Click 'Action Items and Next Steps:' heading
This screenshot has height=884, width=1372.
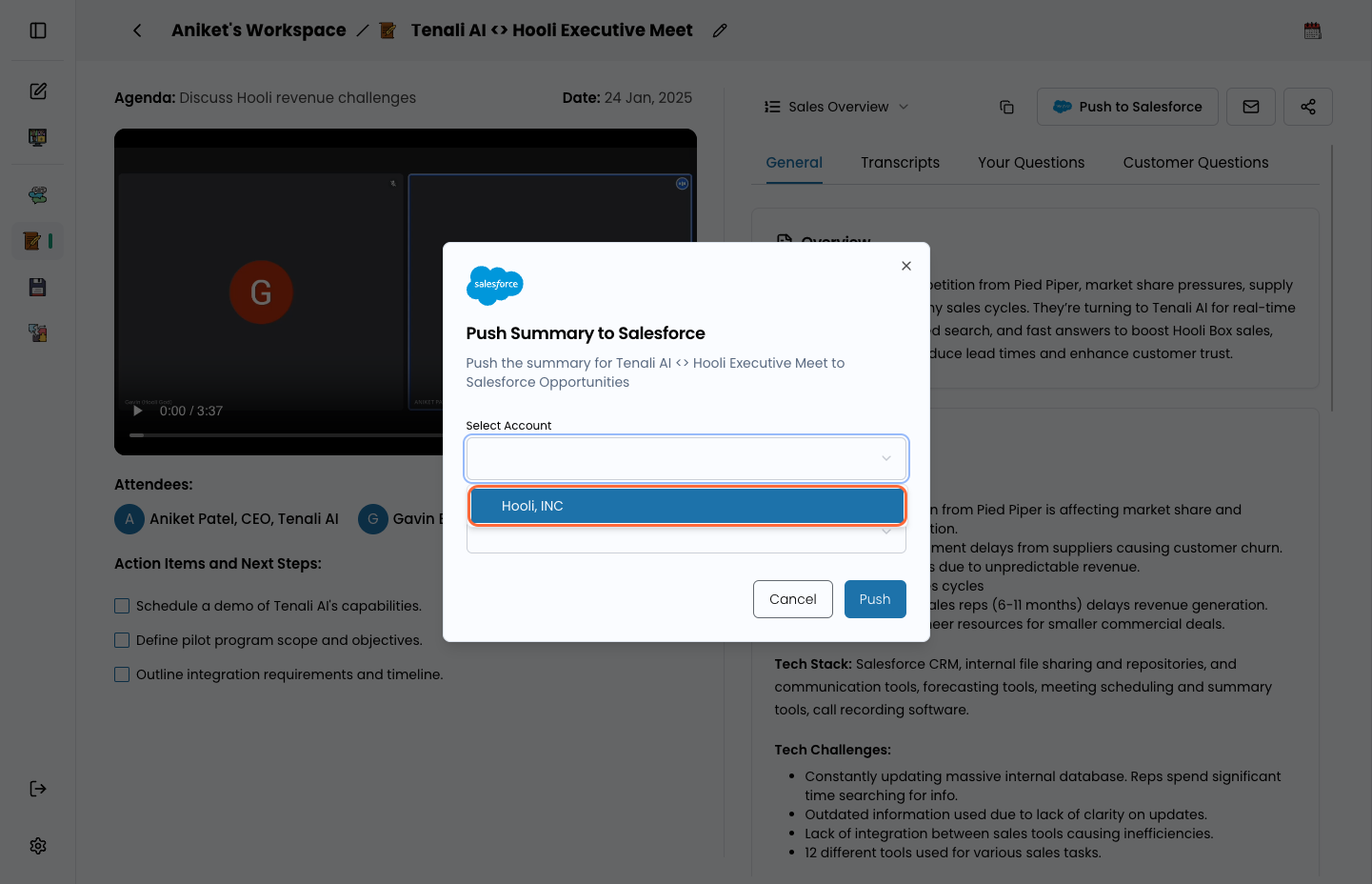tap(218, 564)
